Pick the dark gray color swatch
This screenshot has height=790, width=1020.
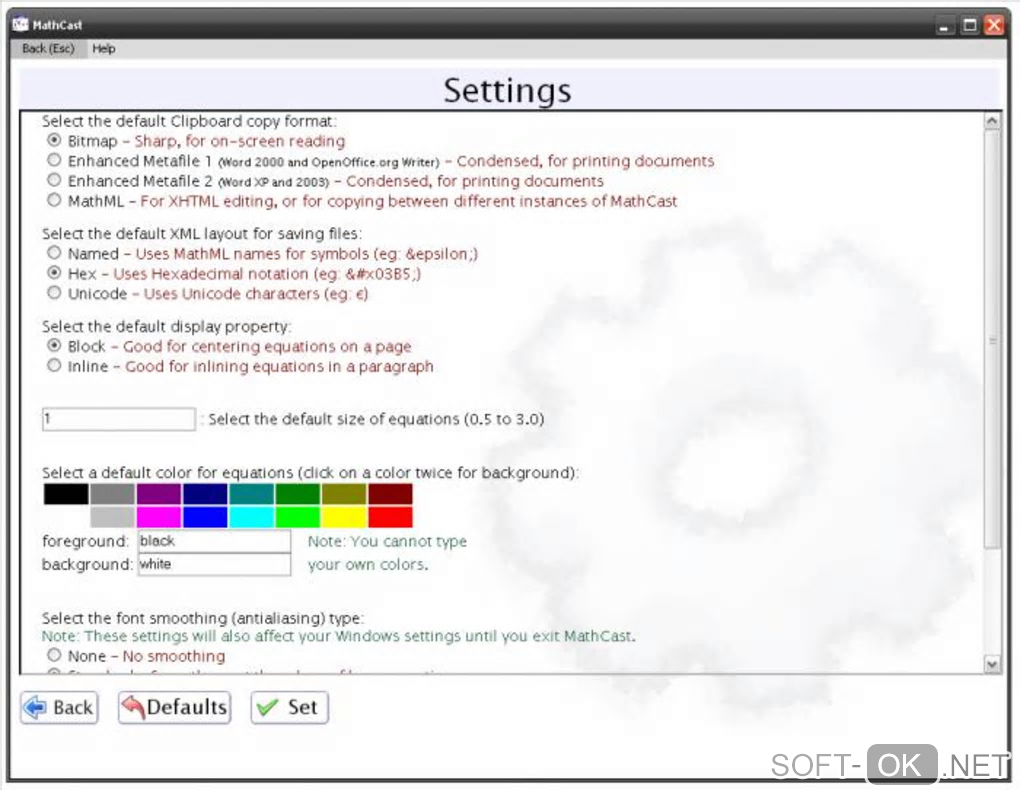click(113, 494)
